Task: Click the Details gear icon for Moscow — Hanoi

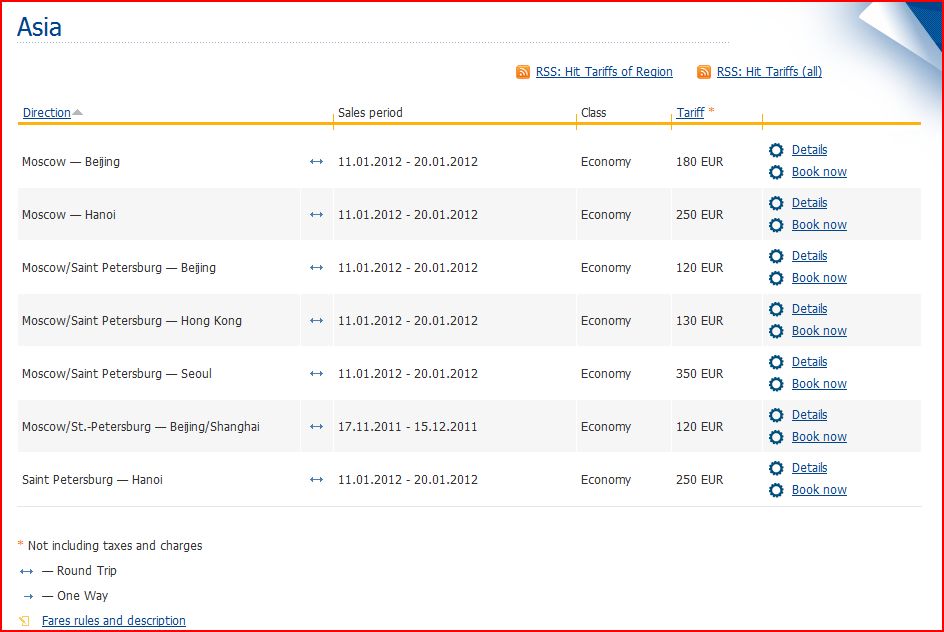Action: (776, 203)
